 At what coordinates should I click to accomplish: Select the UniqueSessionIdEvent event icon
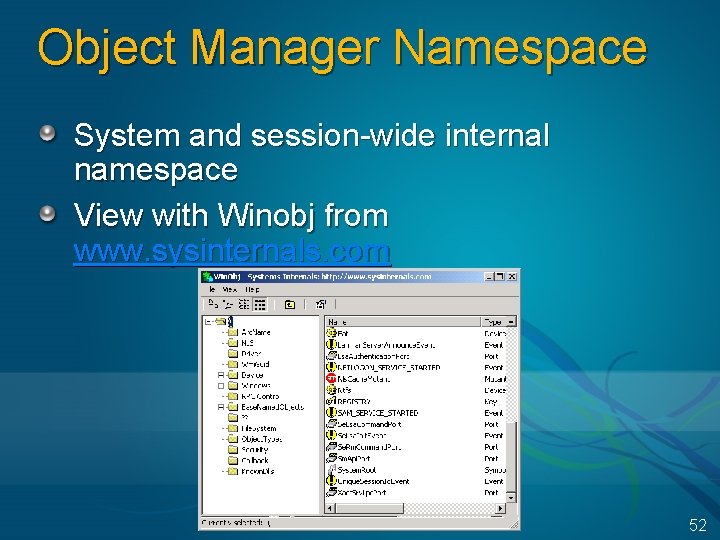pyautogui.click(x=331, y=481)
